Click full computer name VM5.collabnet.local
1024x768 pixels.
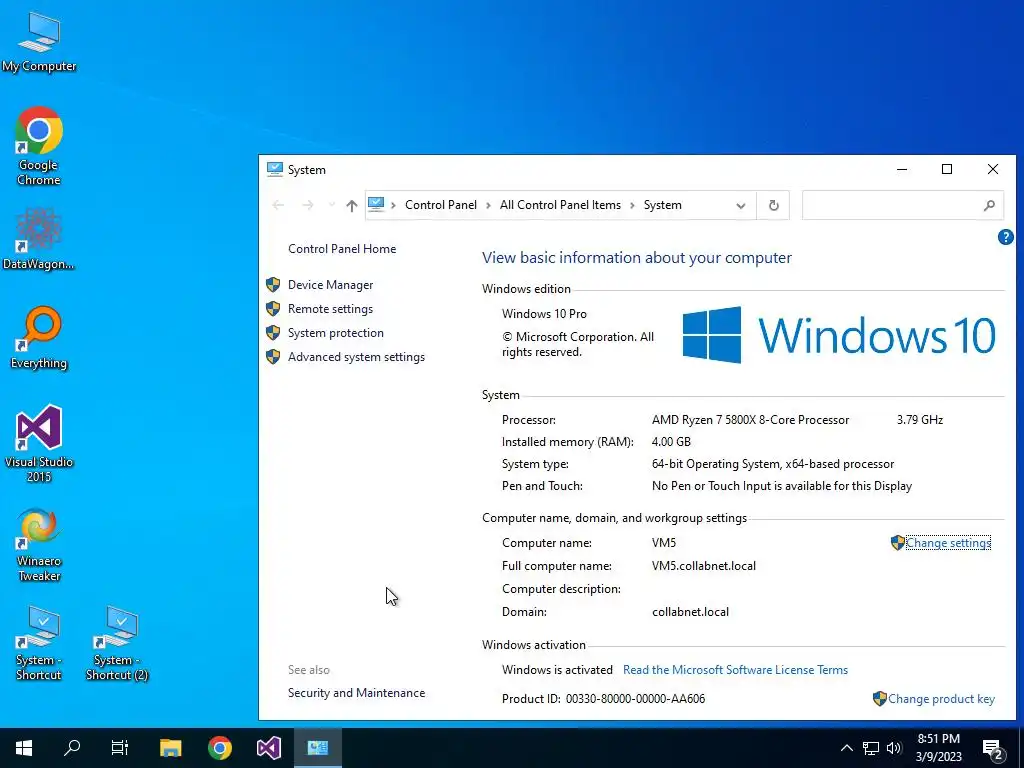(x=704, y=566)
